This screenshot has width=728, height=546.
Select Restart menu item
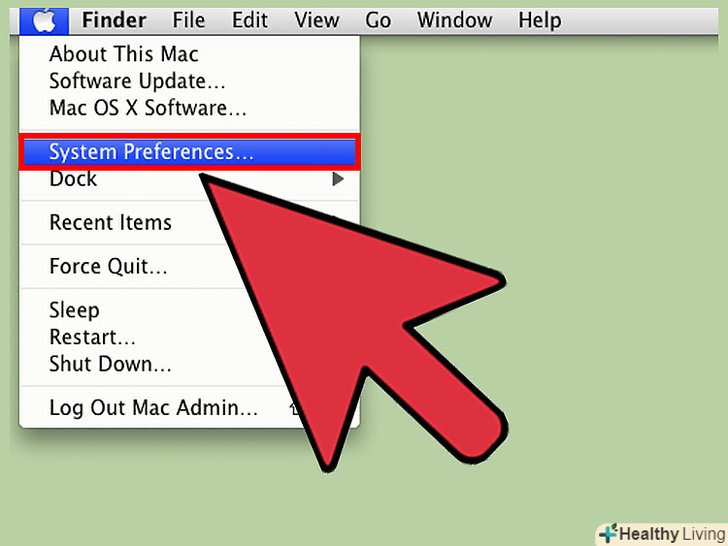click(x=92, y=337)
